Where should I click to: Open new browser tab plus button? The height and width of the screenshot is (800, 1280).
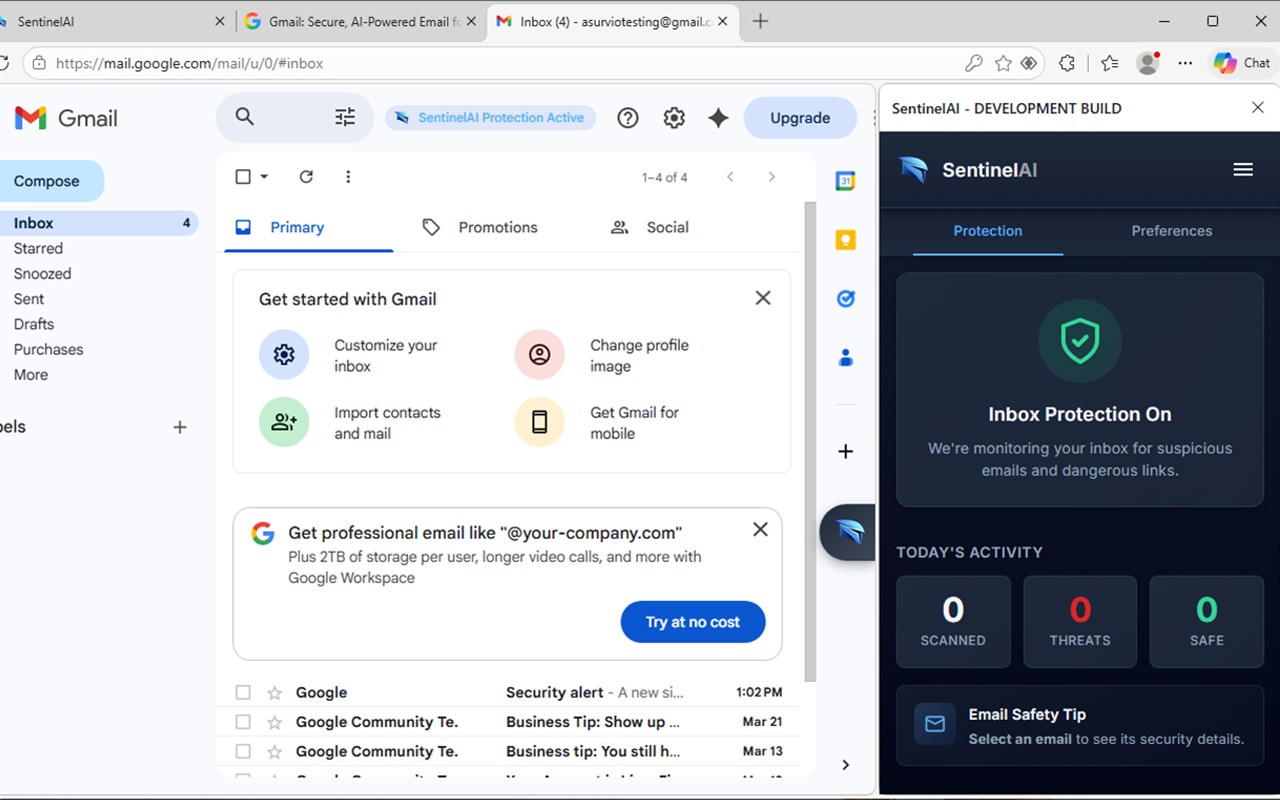click(760, 21)
